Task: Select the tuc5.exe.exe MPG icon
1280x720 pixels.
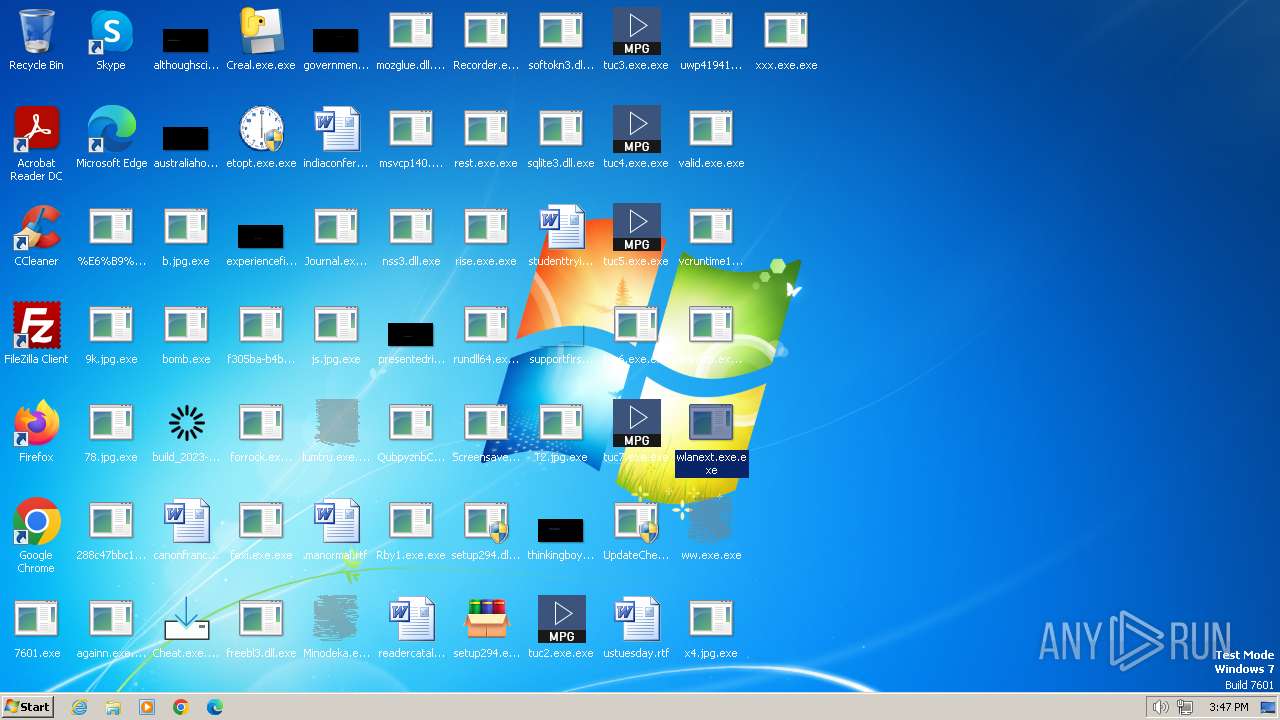Action: tap(637, 228)
